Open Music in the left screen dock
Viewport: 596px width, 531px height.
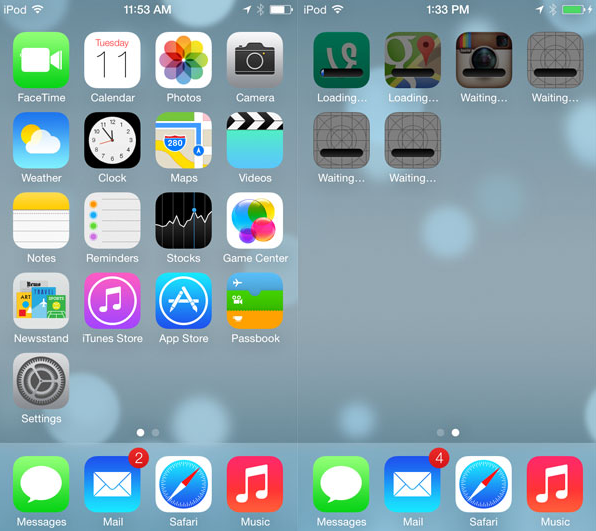[255, 484]
